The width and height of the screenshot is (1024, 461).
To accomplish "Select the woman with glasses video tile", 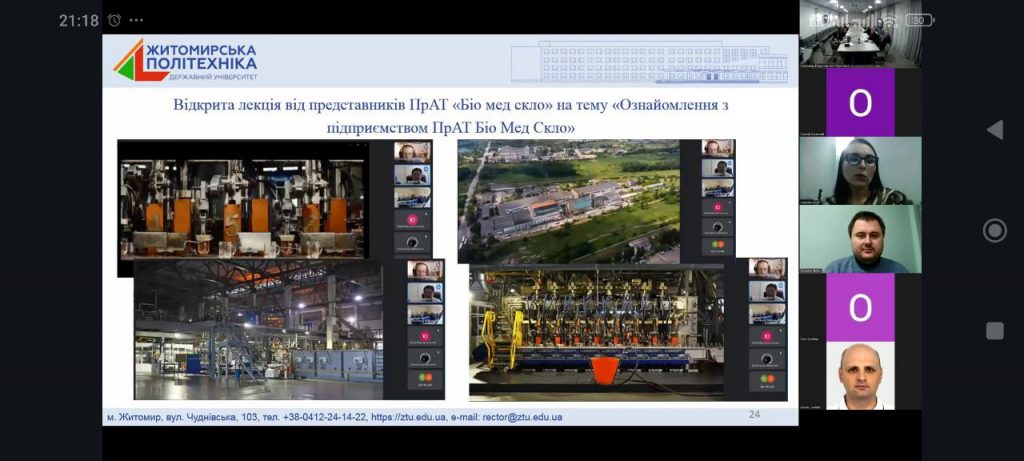I will tap(860, 171).
